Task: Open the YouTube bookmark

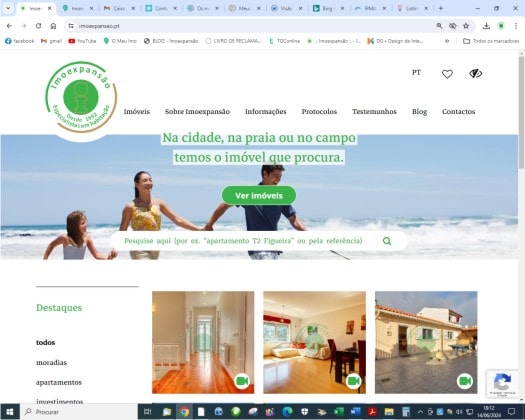Action: click(x=82, y=41)
